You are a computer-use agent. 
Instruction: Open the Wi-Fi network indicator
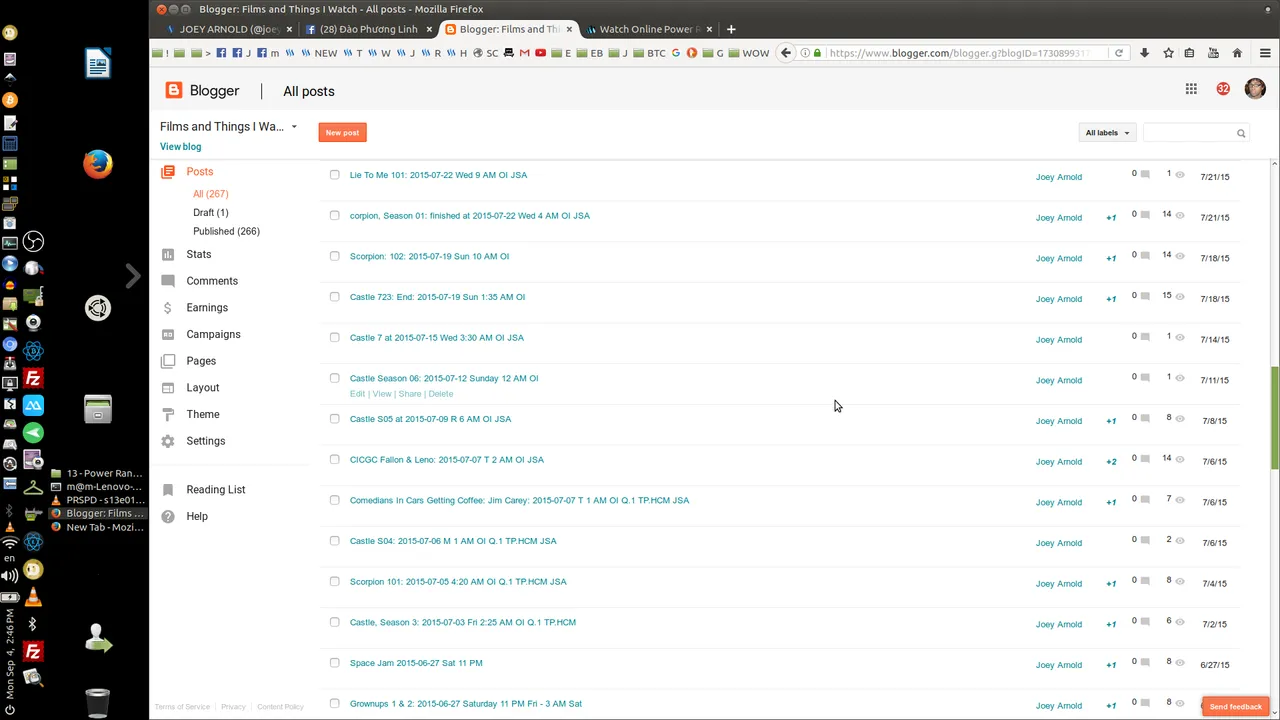[x=10, y=543]
